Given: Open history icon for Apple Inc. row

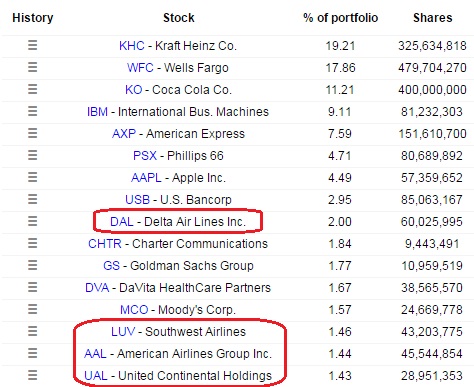Looking at the screenshot, I should tap(32, 177).
